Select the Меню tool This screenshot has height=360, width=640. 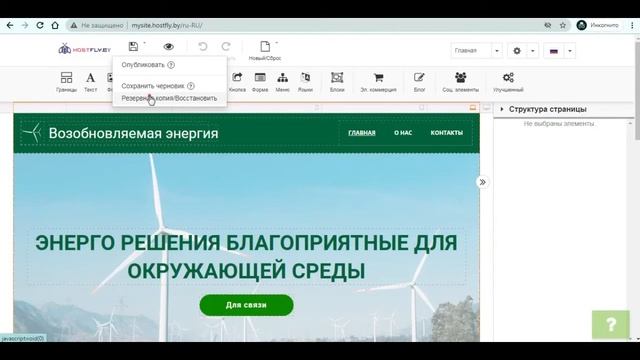(282, 82)
